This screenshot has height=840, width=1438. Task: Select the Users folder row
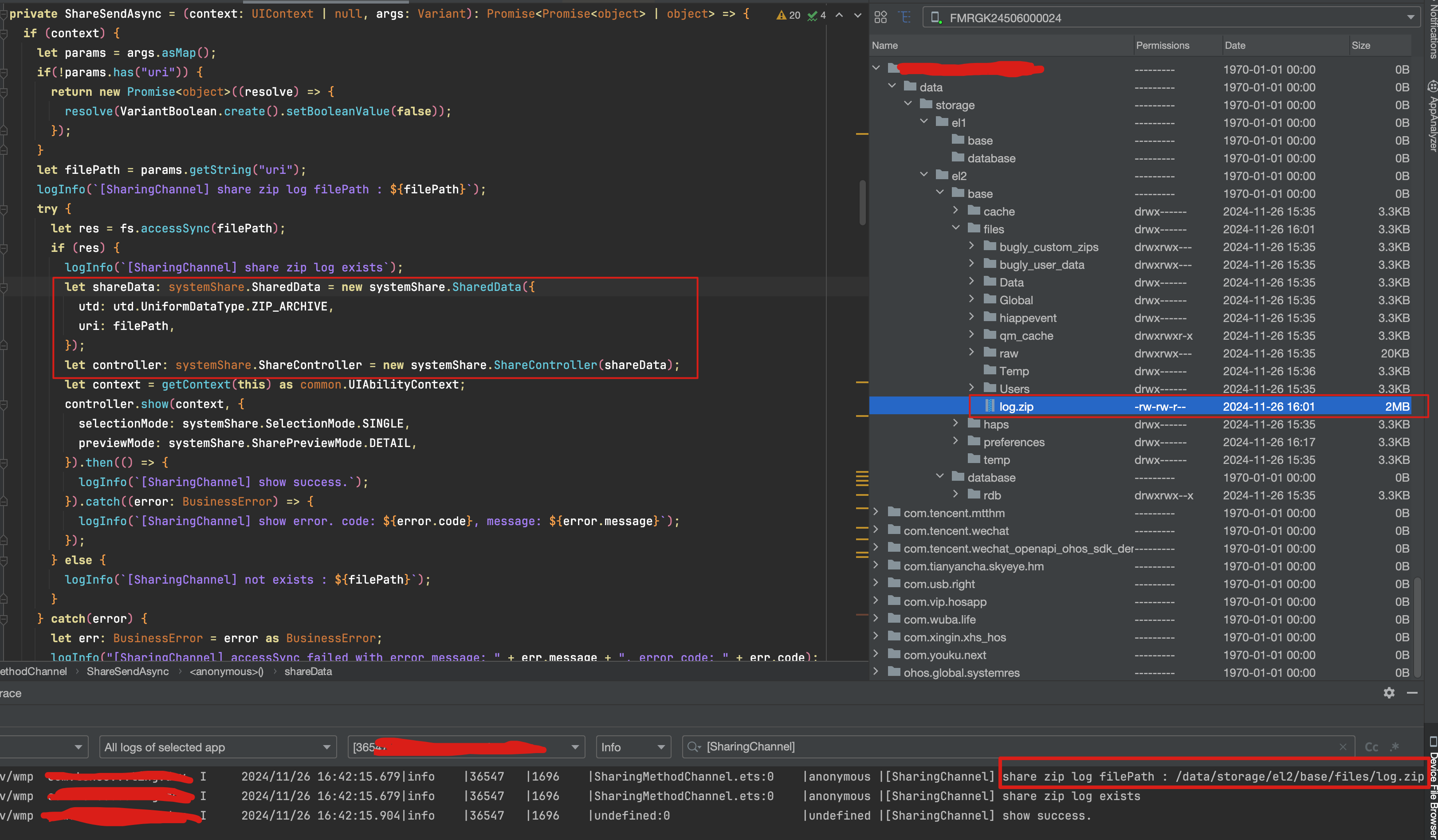(1141, 389)
